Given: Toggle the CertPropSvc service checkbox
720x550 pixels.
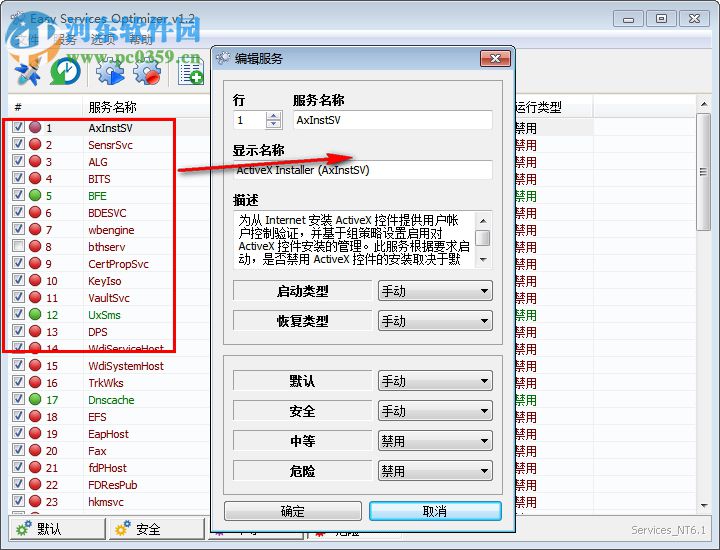Looking at the screenshot, I should point(18,263).
